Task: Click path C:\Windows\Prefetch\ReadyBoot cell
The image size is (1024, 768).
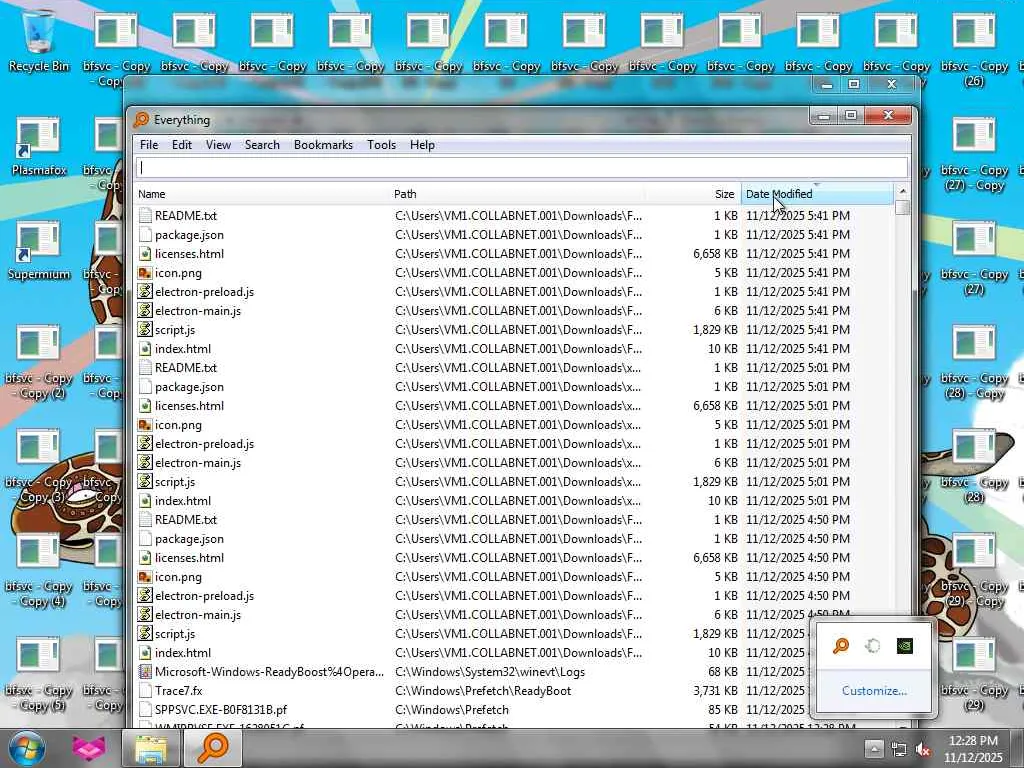Action: coord(483,690)
